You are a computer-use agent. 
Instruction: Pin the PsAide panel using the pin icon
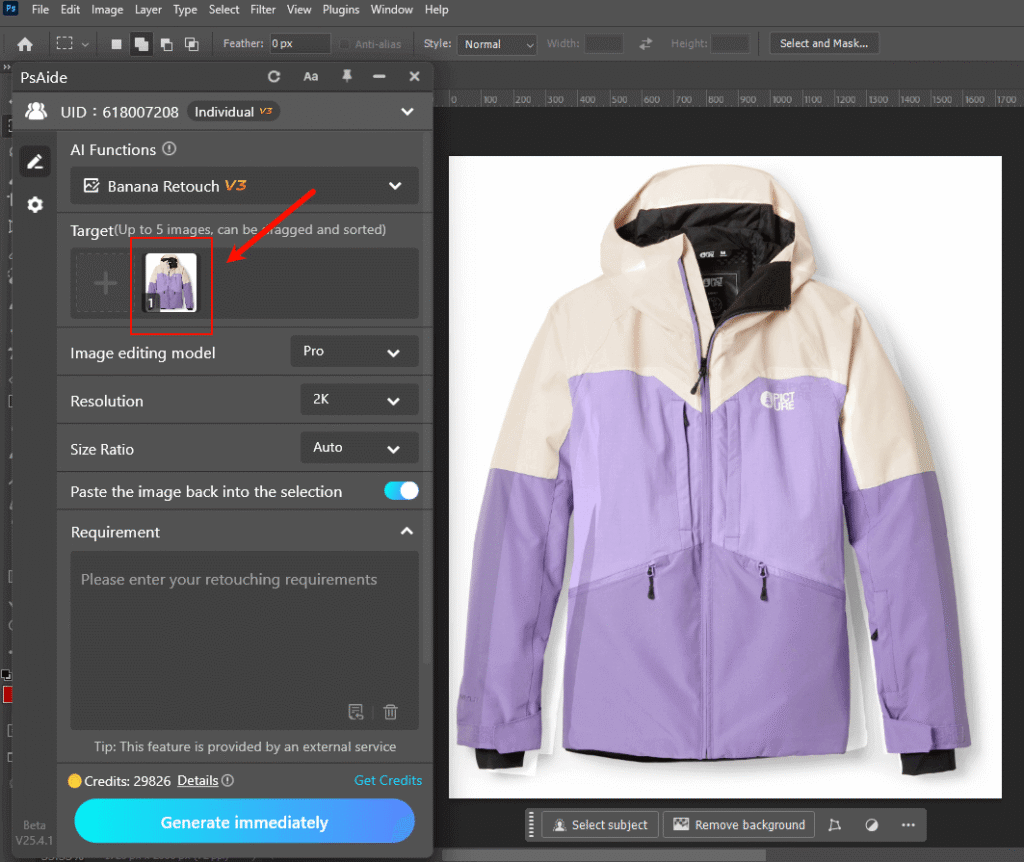coord(346,76)
